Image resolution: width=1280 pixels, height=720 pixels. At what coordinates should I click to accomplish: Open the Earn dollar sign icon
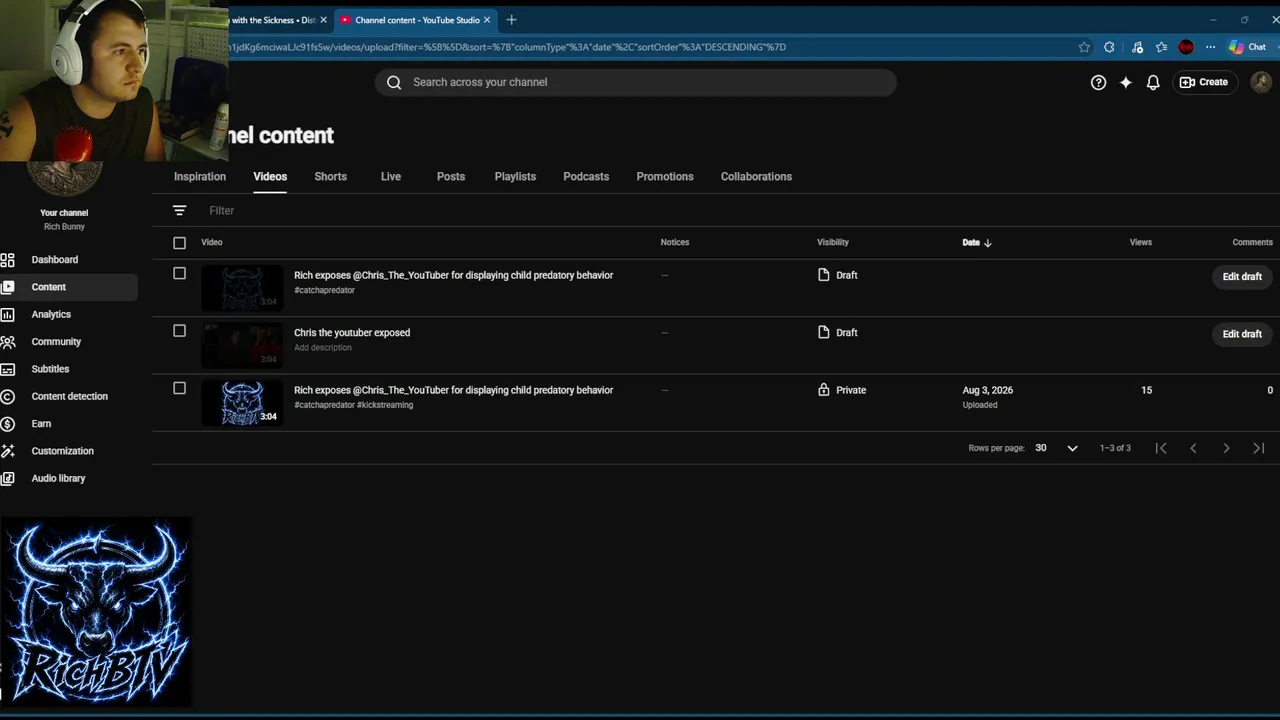pyautogui.click(x=7, y=424)
